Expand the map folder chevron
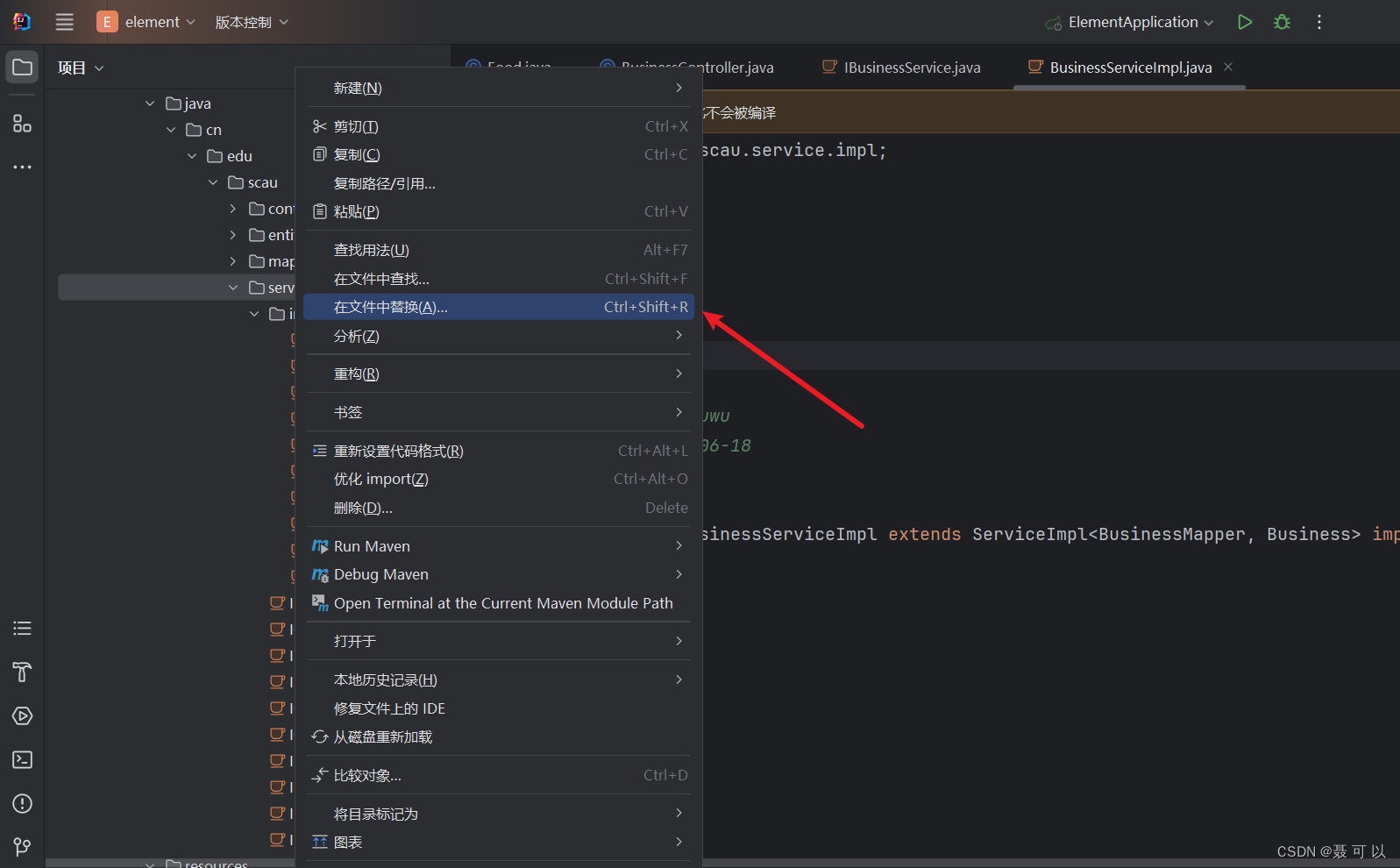This screenshot has width=1400, height=868. click(233, 261)
